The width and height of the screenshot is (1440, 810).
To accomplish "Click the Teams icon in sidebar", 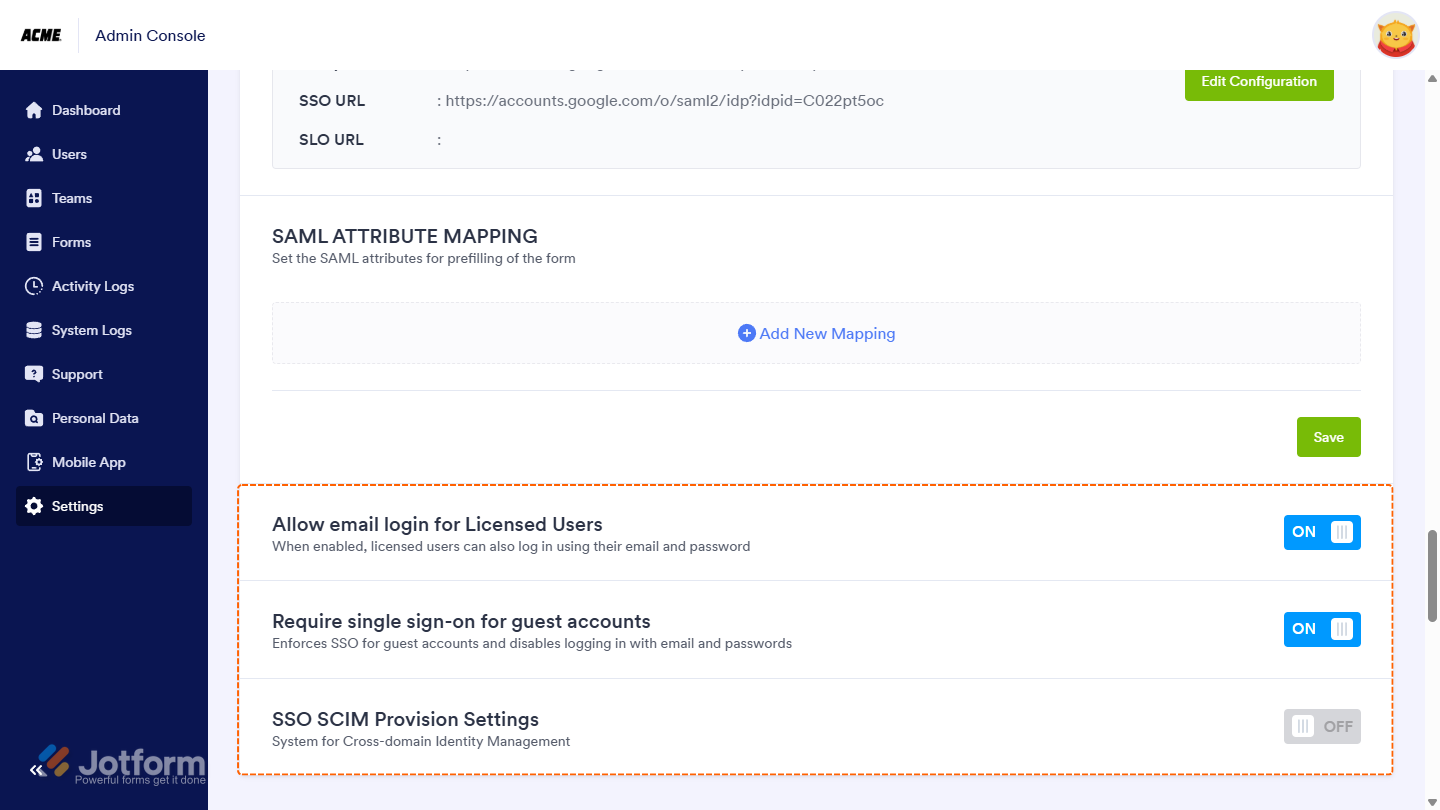I will [x=34, y=198].
